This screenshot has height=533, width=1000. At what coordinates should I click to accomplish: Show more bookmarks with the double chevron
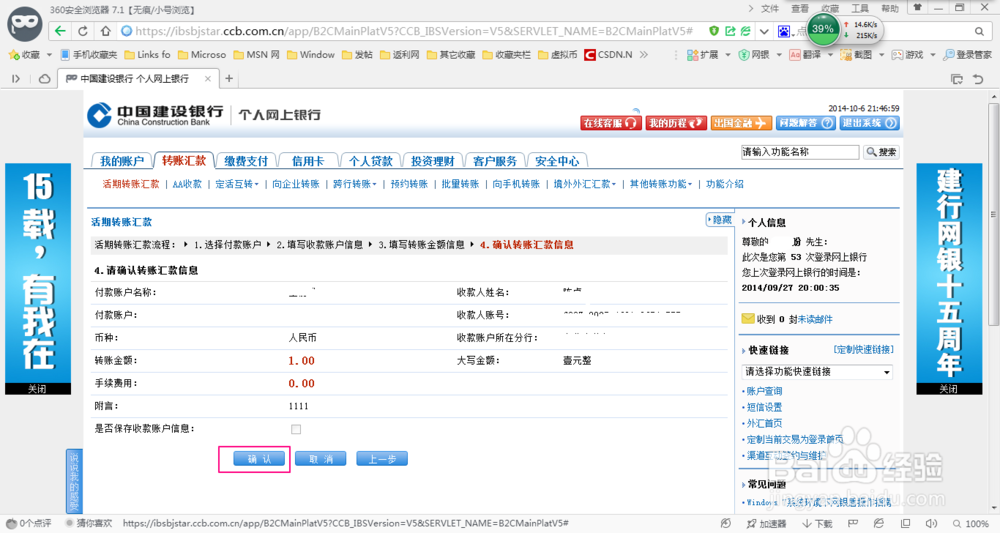pyautogui.click(x=643, y=55)
